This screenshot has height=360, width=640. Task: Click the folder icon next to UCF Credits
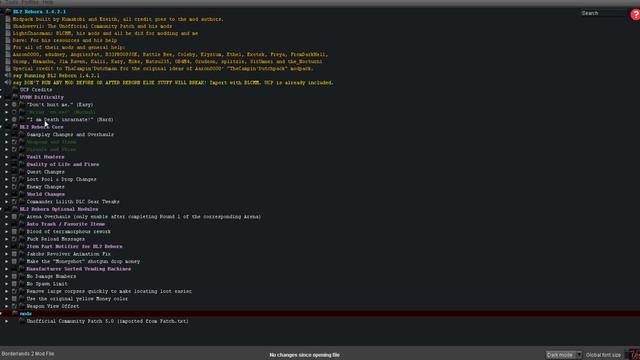[x=15, y=90]
